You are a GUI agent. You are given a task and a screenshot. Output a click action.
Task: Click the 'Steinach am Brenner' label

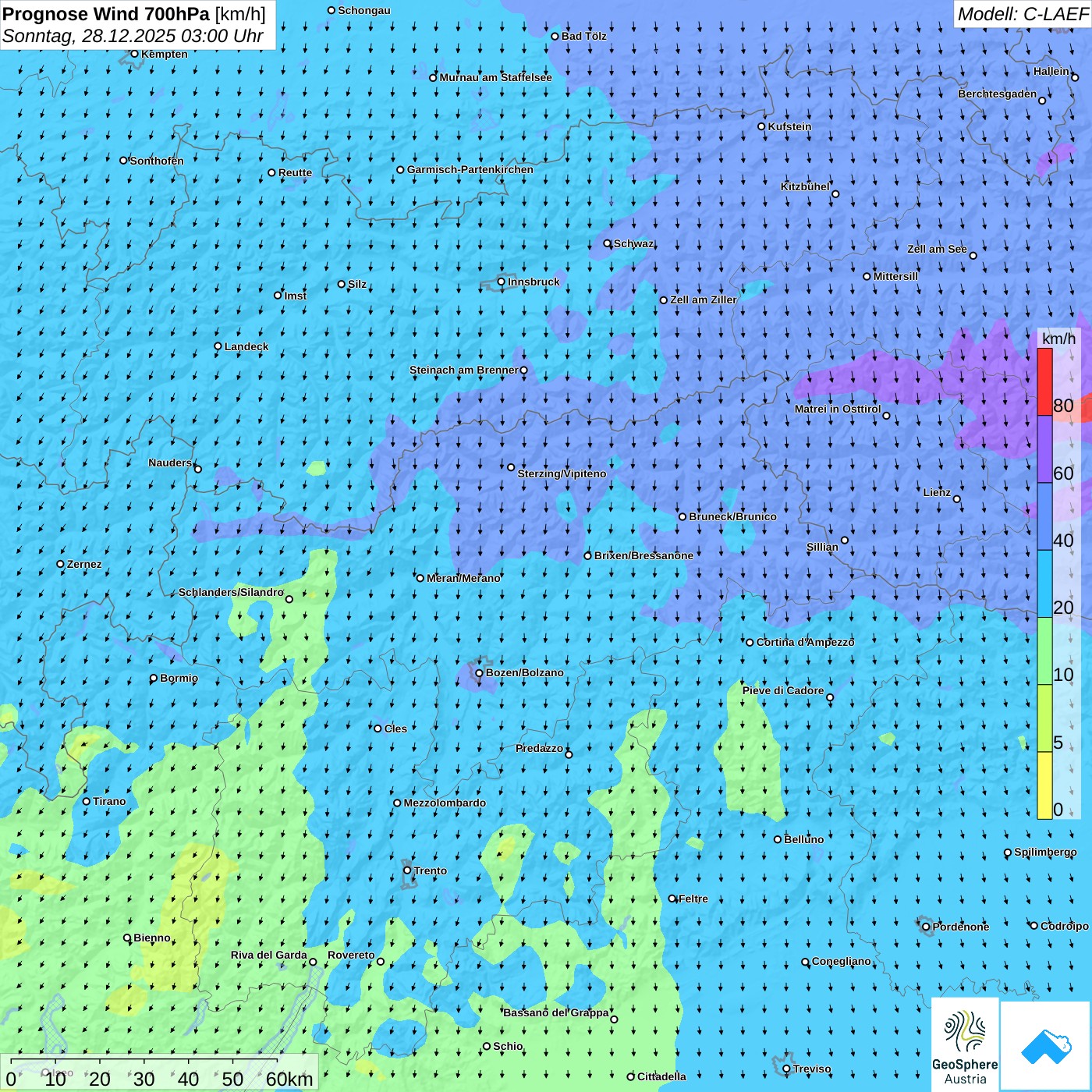tap(464, 370)
